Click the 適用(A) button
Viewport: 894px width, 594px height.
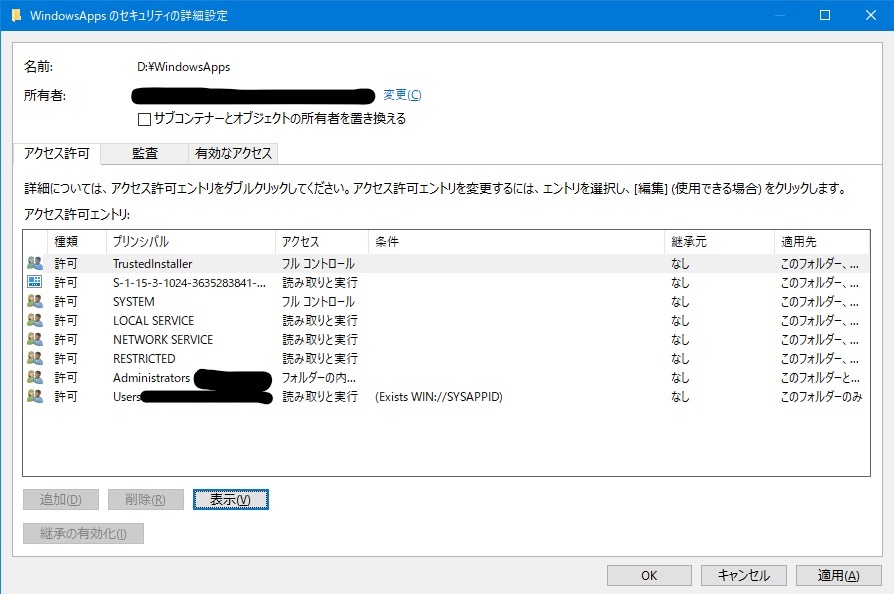point(838,576)
